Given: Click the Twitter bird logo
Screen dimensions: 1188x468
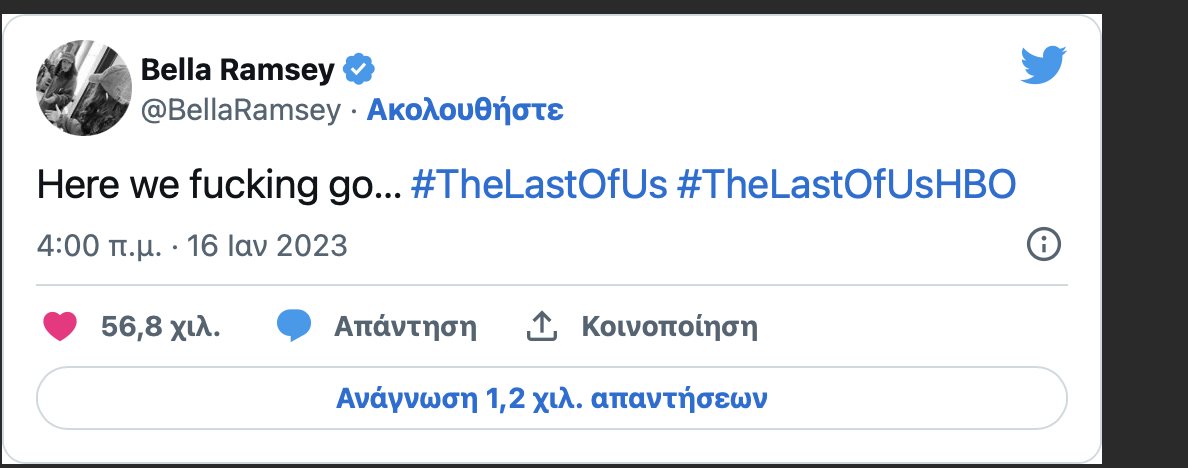Looking at the screenshot, I should click(1044, 66).
